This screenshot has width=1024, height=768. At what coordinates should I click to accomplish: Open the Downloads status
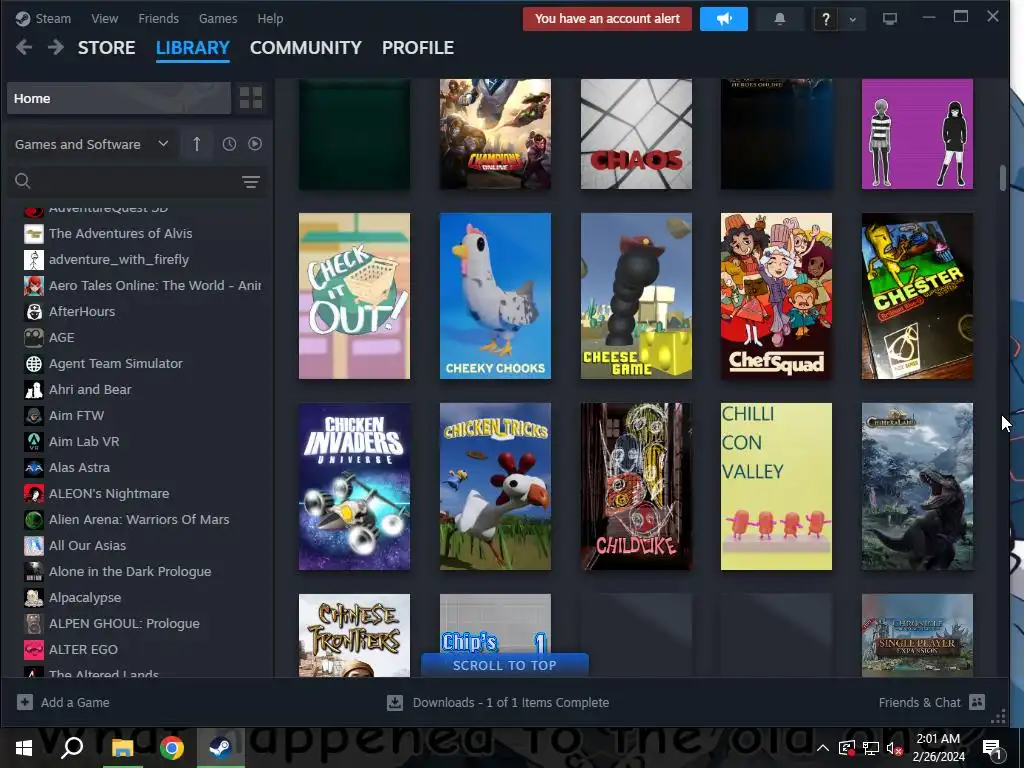[x=498, y=703]
